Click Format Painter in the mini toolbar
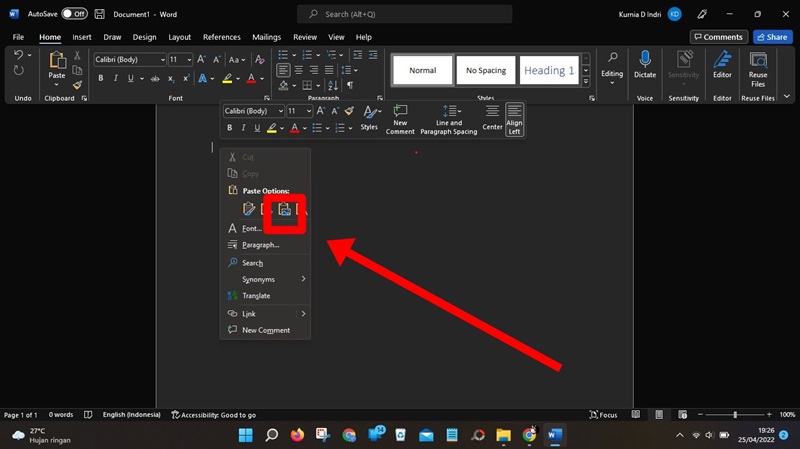800x449 pixels. tap(349, 111)
